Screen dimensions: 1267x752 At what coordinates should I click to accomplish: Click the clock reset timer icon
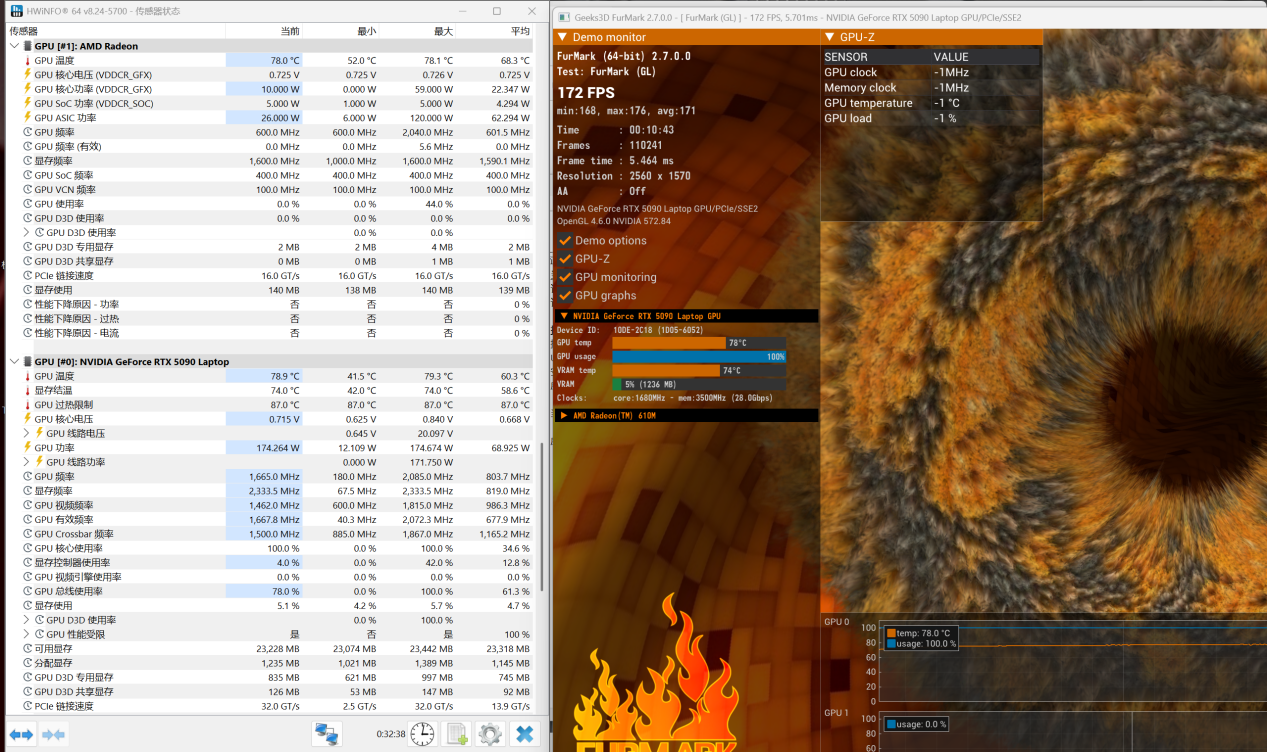[423, 733]
